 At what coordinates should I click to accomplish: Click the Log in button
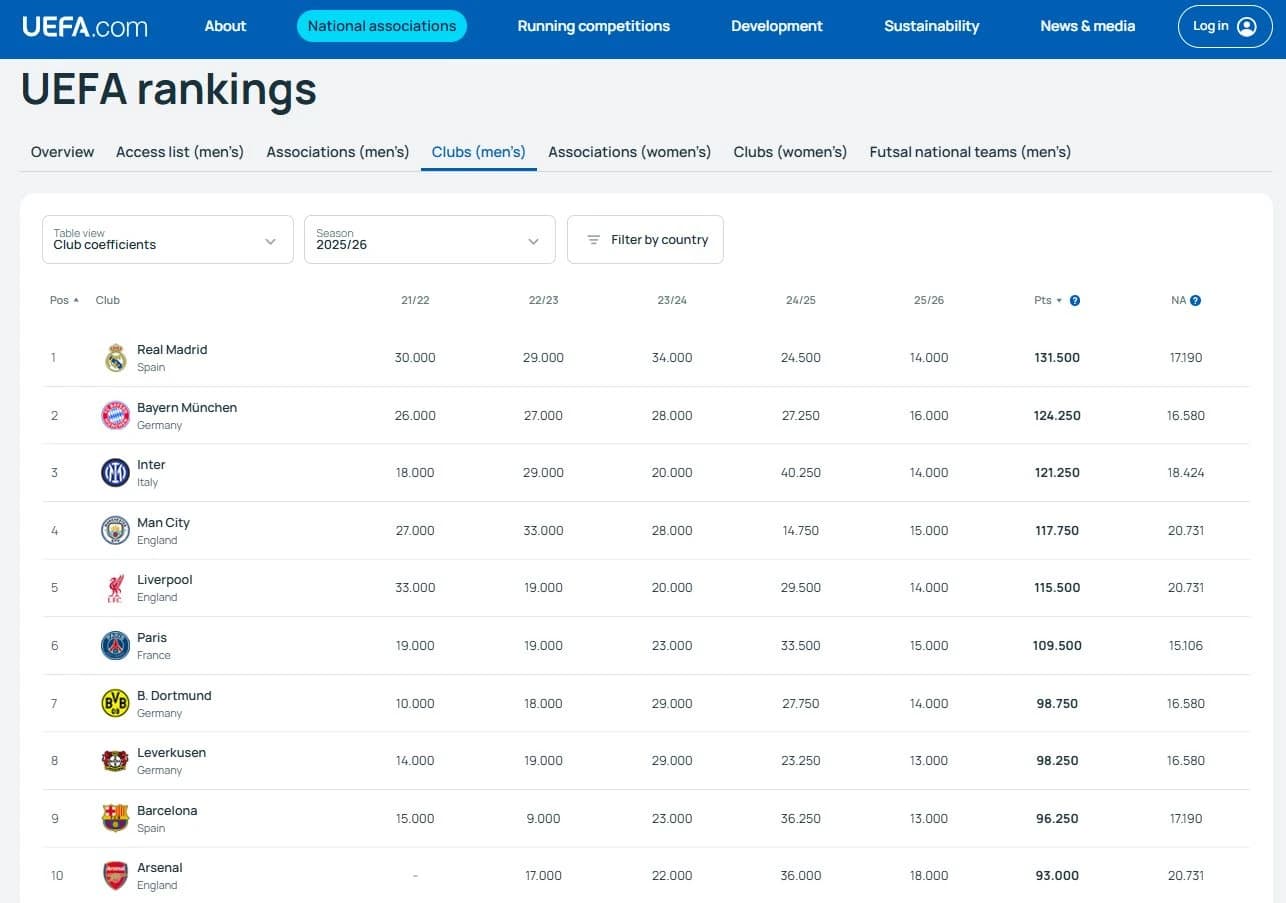pyautogui.click(x=1225, y=27)
